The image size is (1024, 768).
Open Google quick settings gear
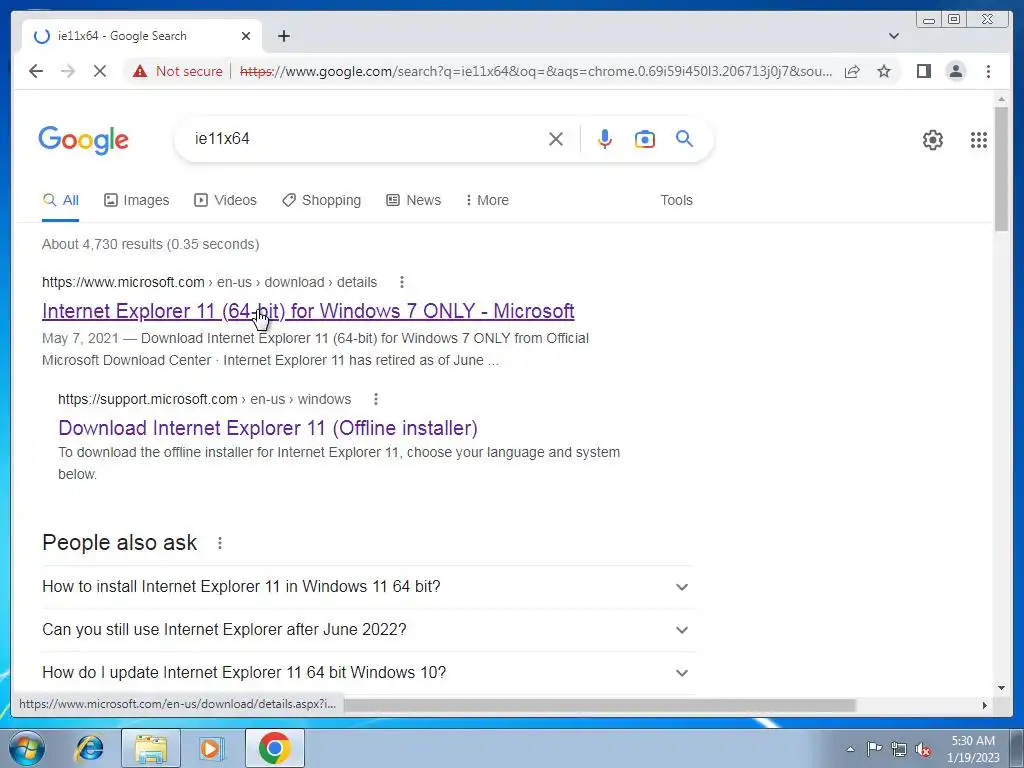933,140
